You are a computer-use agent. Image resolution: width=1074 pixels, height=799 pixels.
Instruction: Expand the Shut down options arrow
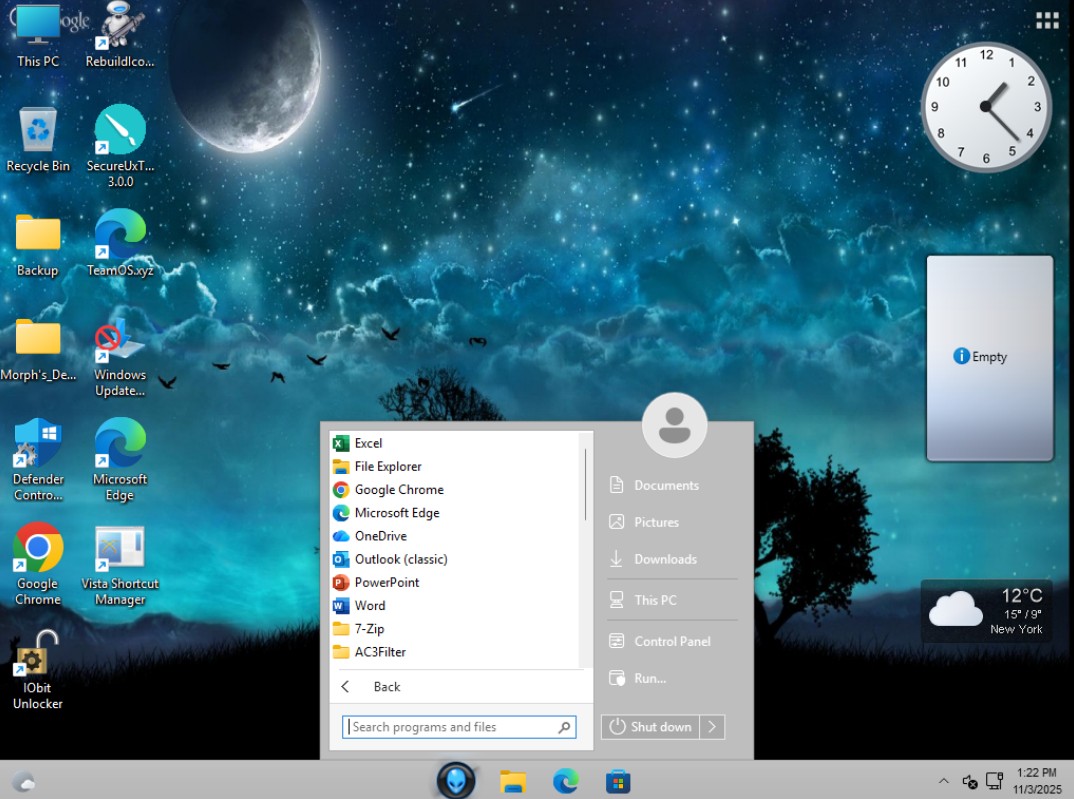click(712, 727)
